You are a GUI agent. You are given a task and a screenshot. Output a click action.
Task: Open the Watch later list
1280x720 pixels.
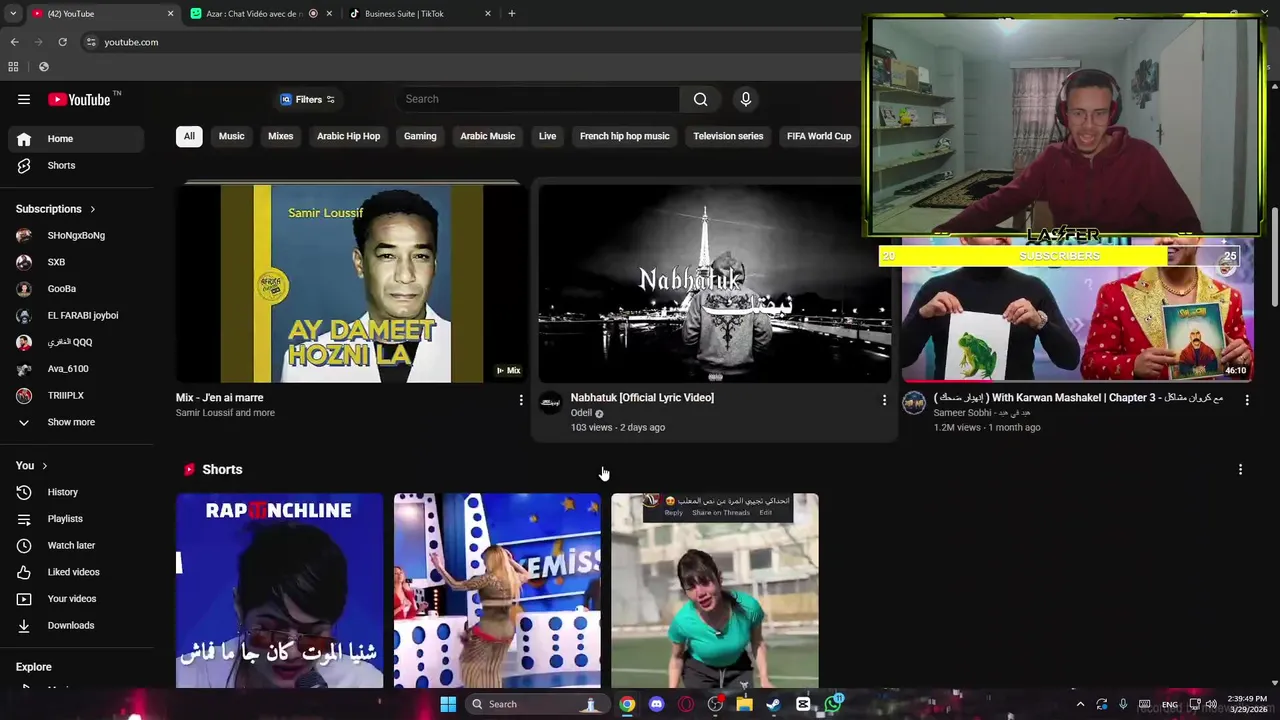[76, 545]
